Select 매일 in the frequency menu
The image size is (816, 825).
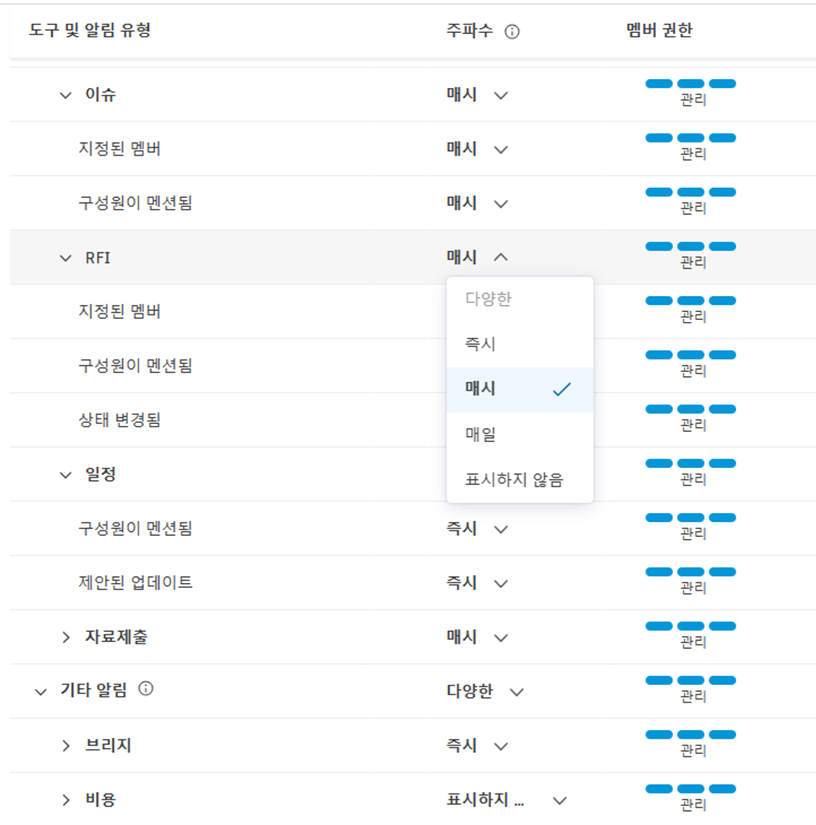480,434
